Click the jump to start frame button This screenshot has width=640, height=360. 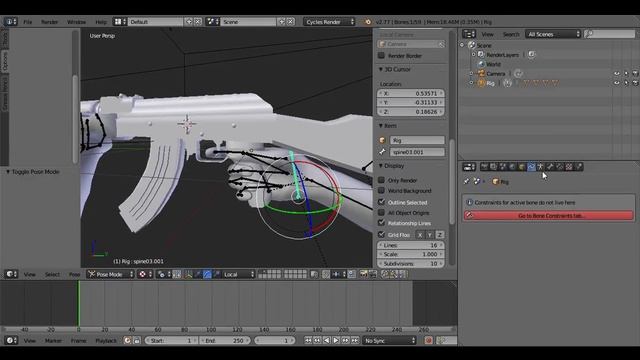[308, 340]
